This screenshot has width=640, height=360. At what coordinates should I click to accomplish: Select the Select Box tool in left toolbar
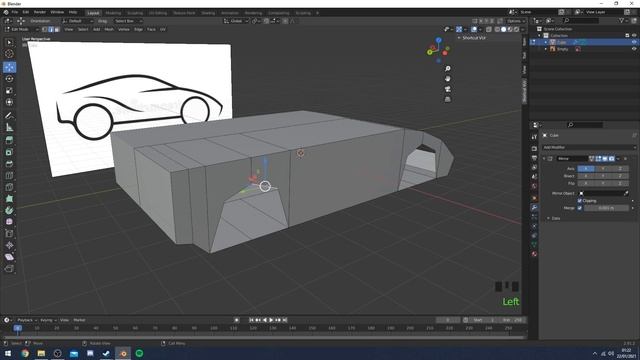[x=9, y=42]
